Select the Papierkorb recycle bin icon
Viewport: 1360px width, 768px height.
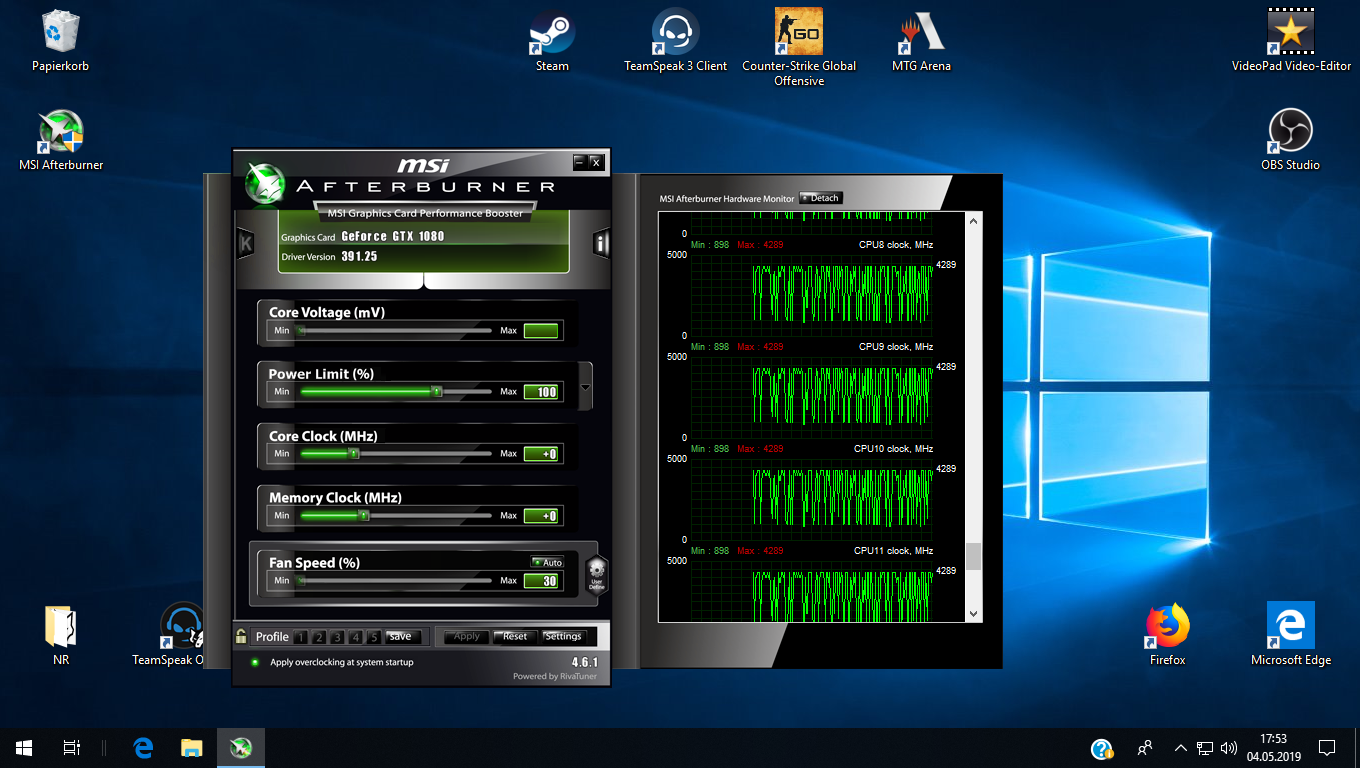[61, 42]
